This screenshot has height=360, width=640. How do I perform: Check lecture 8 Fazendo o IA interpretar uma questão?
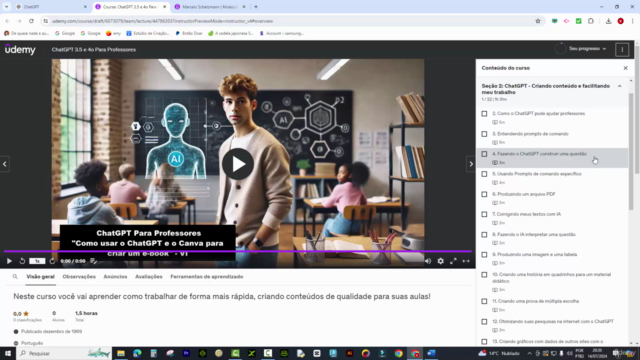coord(484,235)
